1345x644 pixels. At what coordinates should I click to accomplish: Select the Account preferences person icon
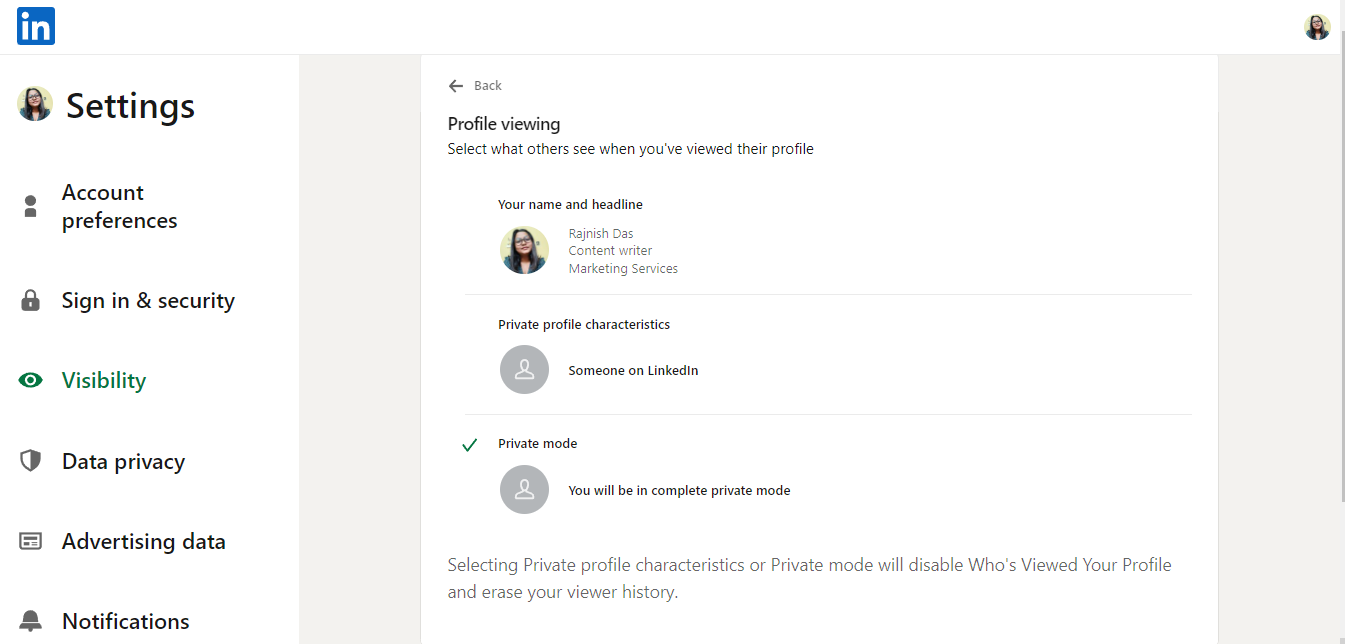click(29, 205)
